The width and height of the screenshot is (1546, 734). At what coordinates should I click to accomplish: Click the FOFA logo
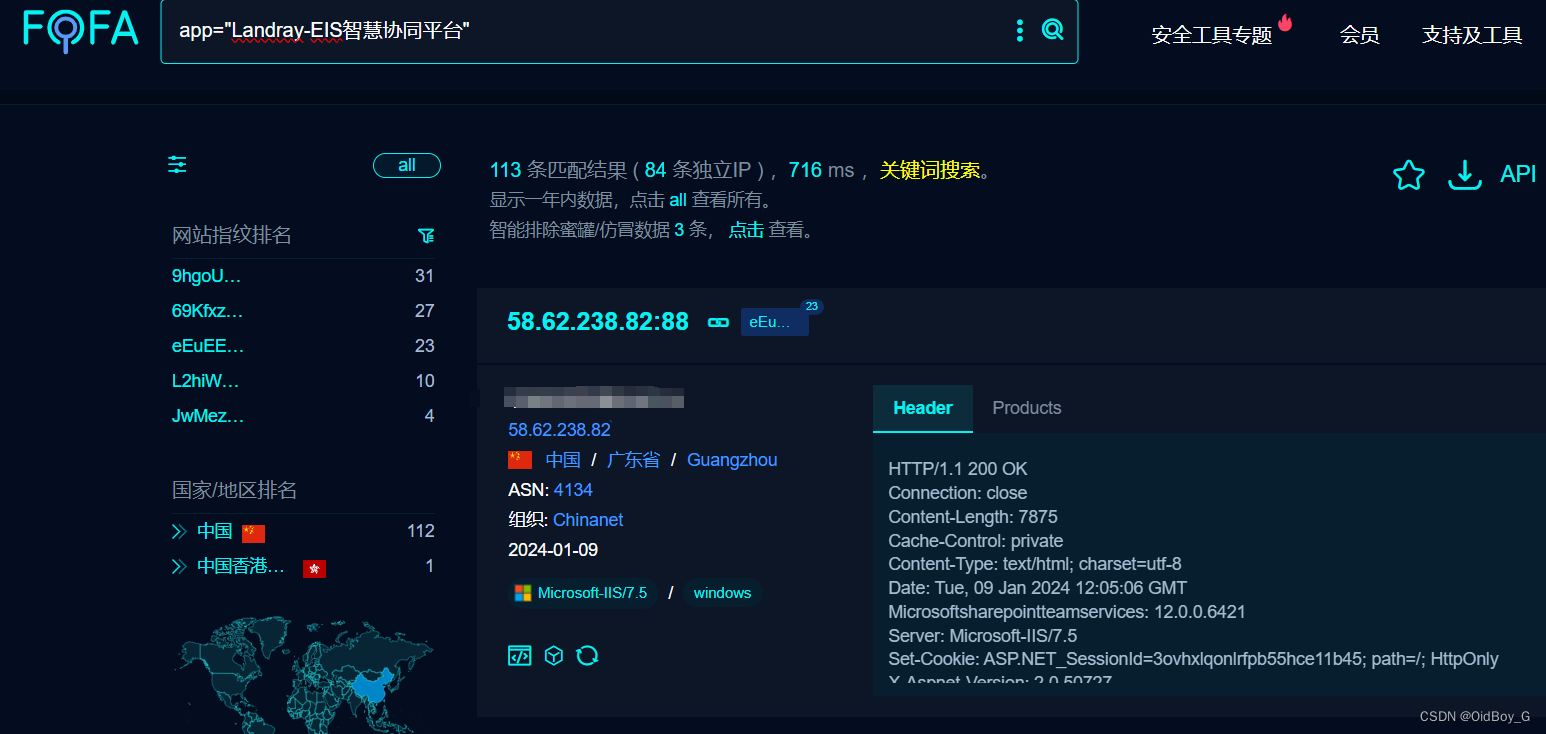coord(80,30)
